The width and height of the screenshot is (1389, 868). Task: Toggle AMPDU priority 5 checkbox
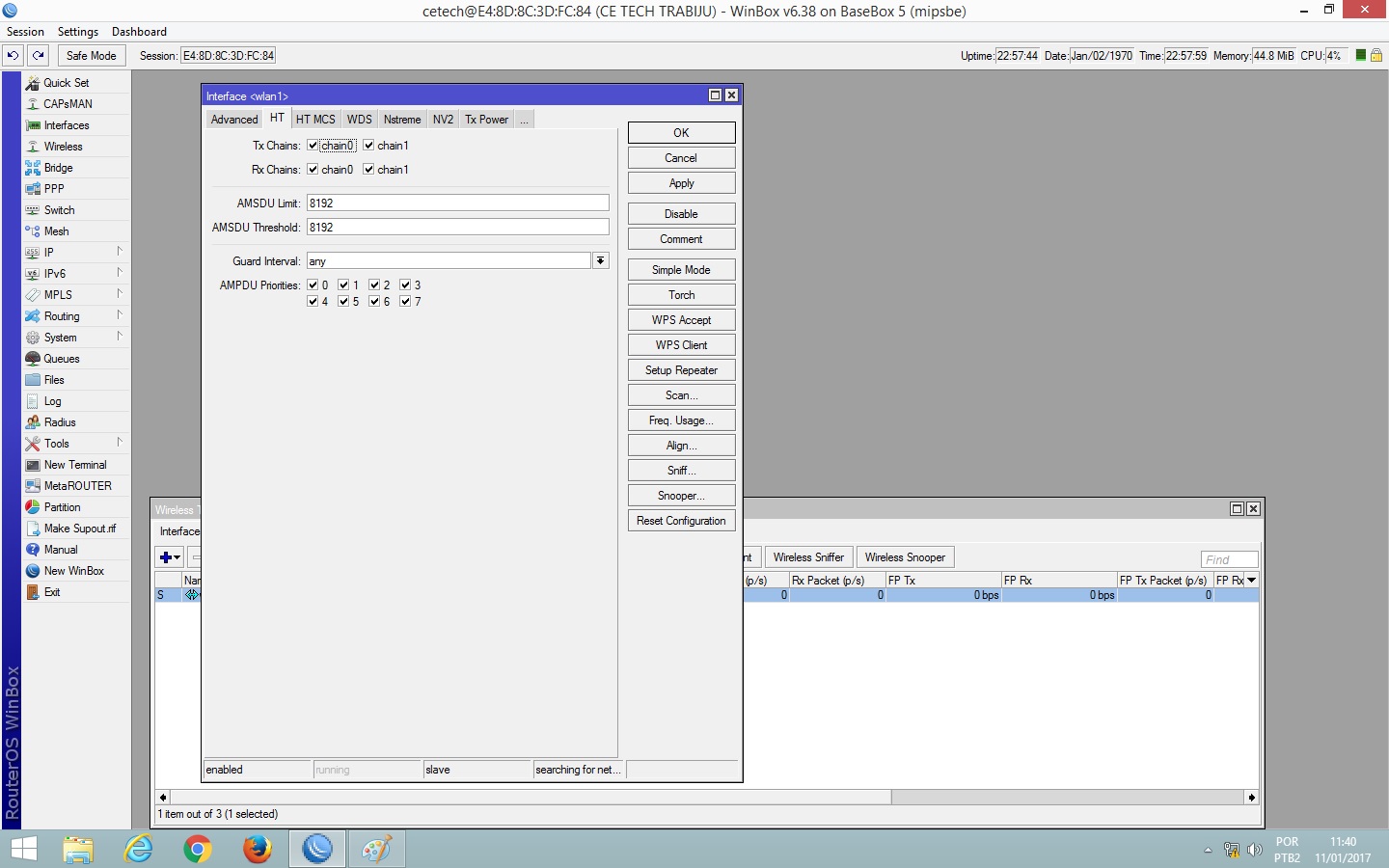(343, 302)
